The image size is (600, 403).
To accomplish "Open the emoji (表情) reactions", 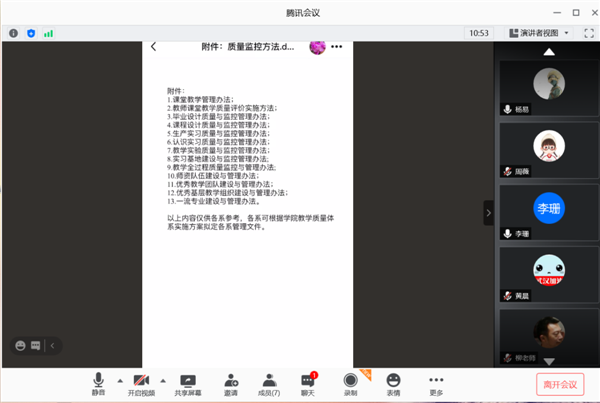I will (394, 384).
